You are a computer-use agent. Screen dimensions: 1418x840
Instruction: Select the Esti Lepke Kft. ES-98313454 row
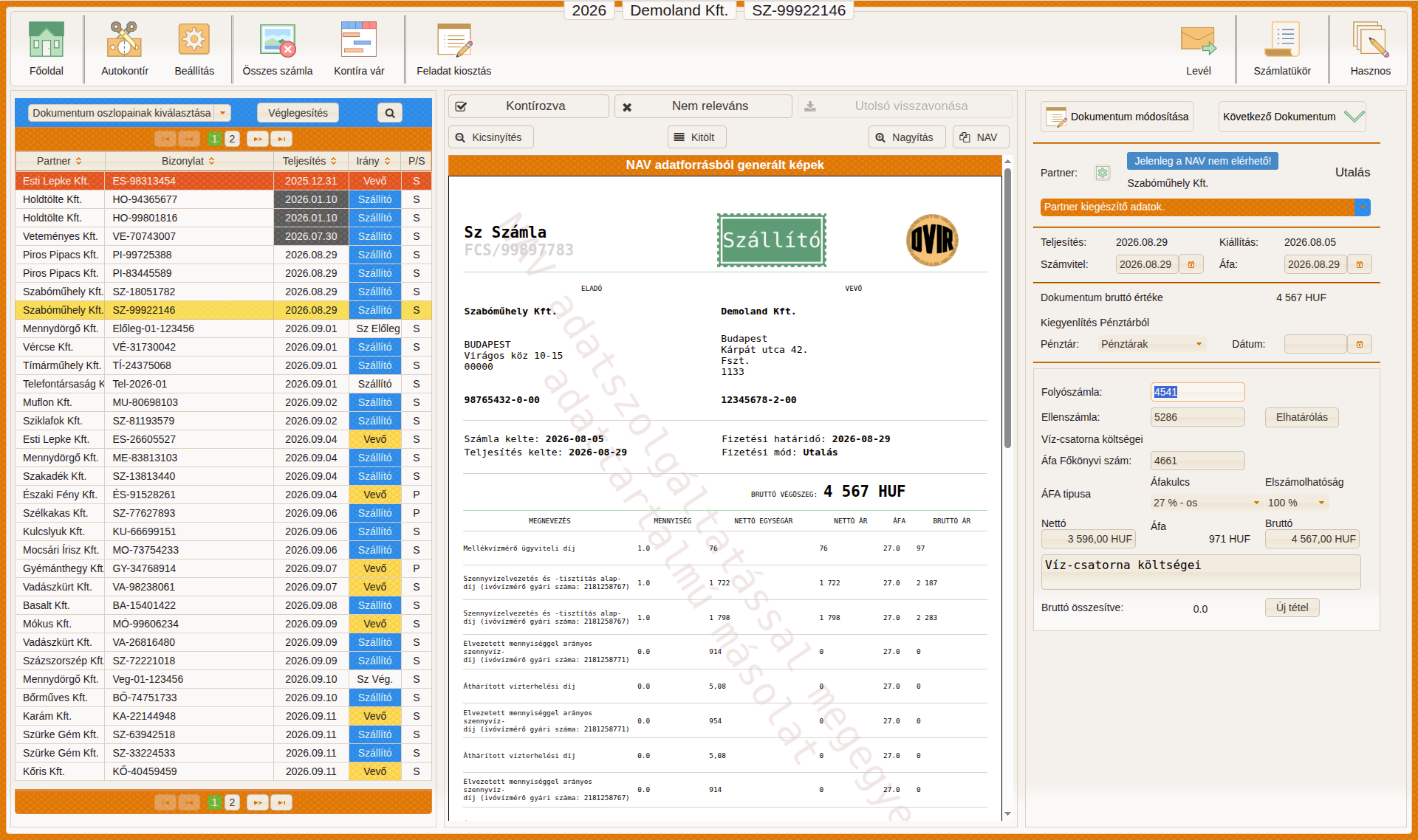(x=223, y=181)
